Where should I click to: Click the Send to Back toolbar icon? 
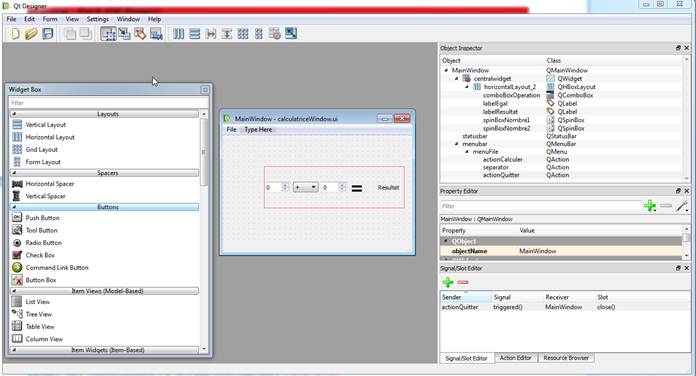coord(70,34)
